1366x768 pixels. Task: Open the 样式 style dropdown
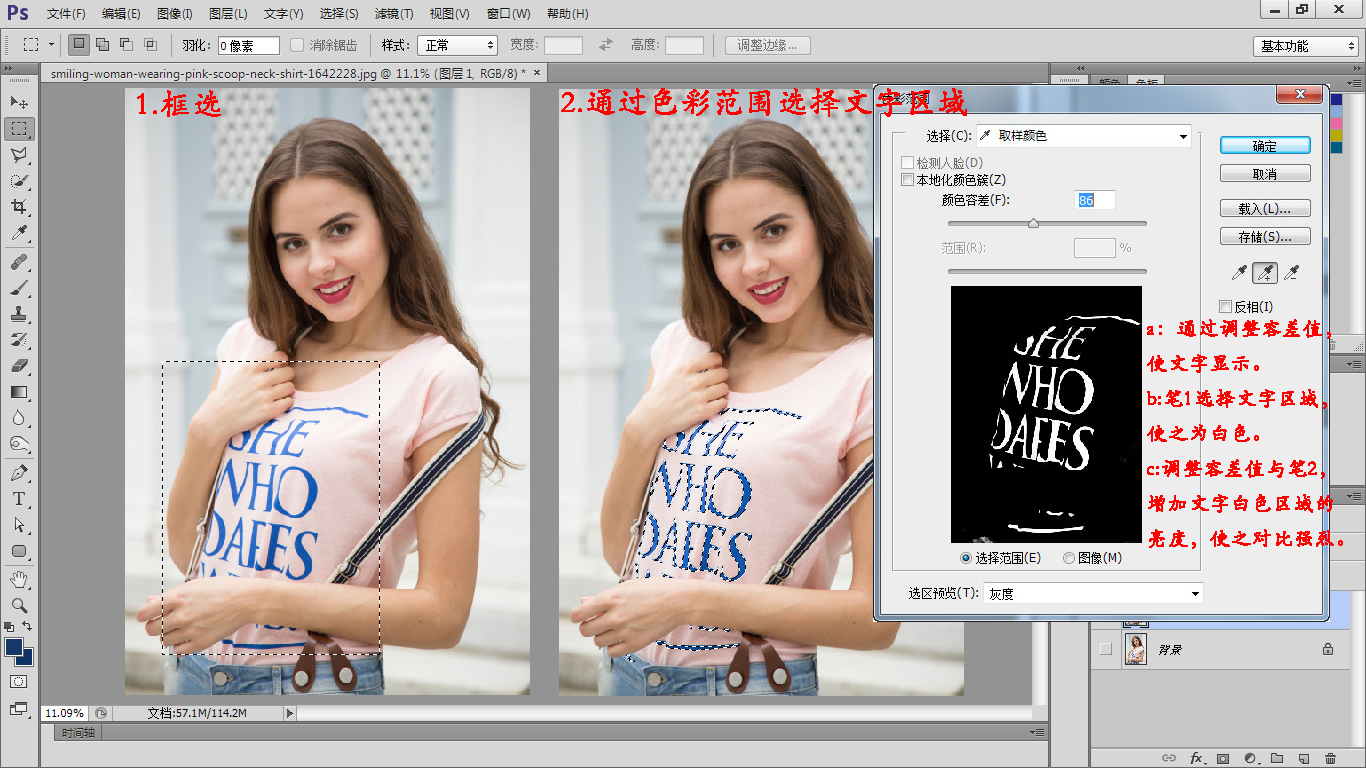[456, 45]
